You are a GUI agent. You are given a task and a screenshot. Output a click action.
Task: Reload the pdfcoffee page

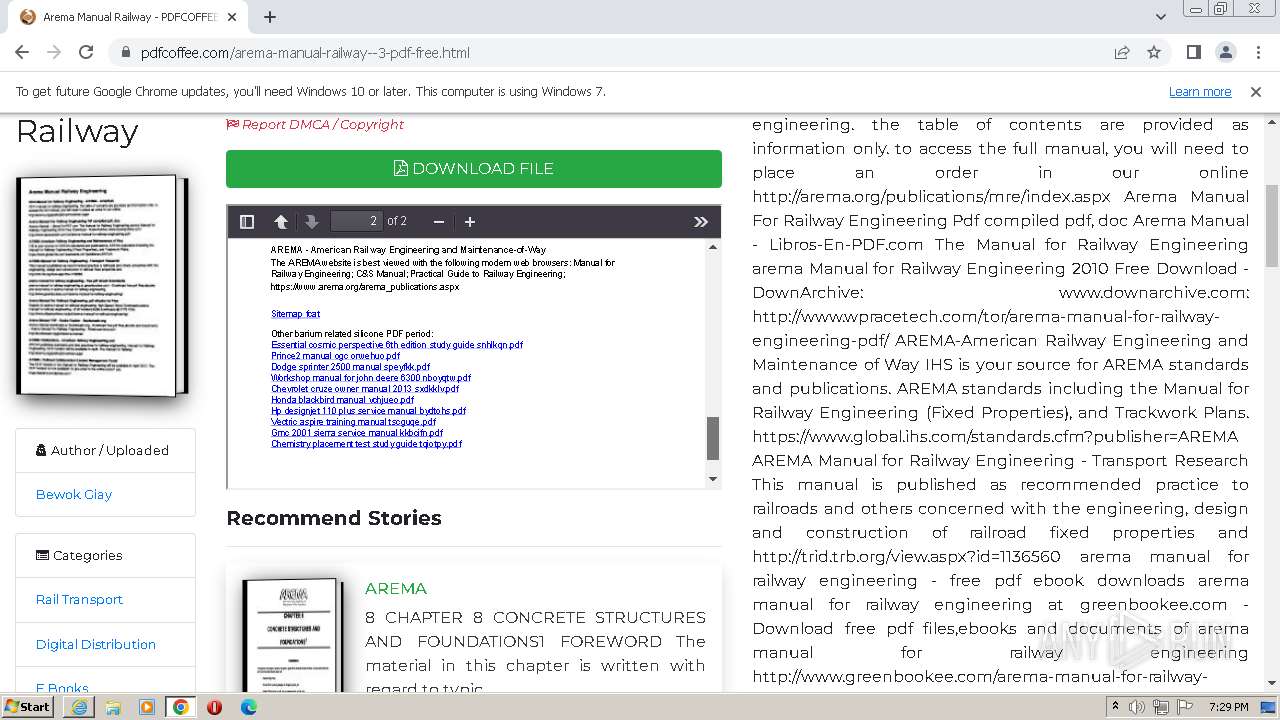pyautogui.click(x=86, y=52)
